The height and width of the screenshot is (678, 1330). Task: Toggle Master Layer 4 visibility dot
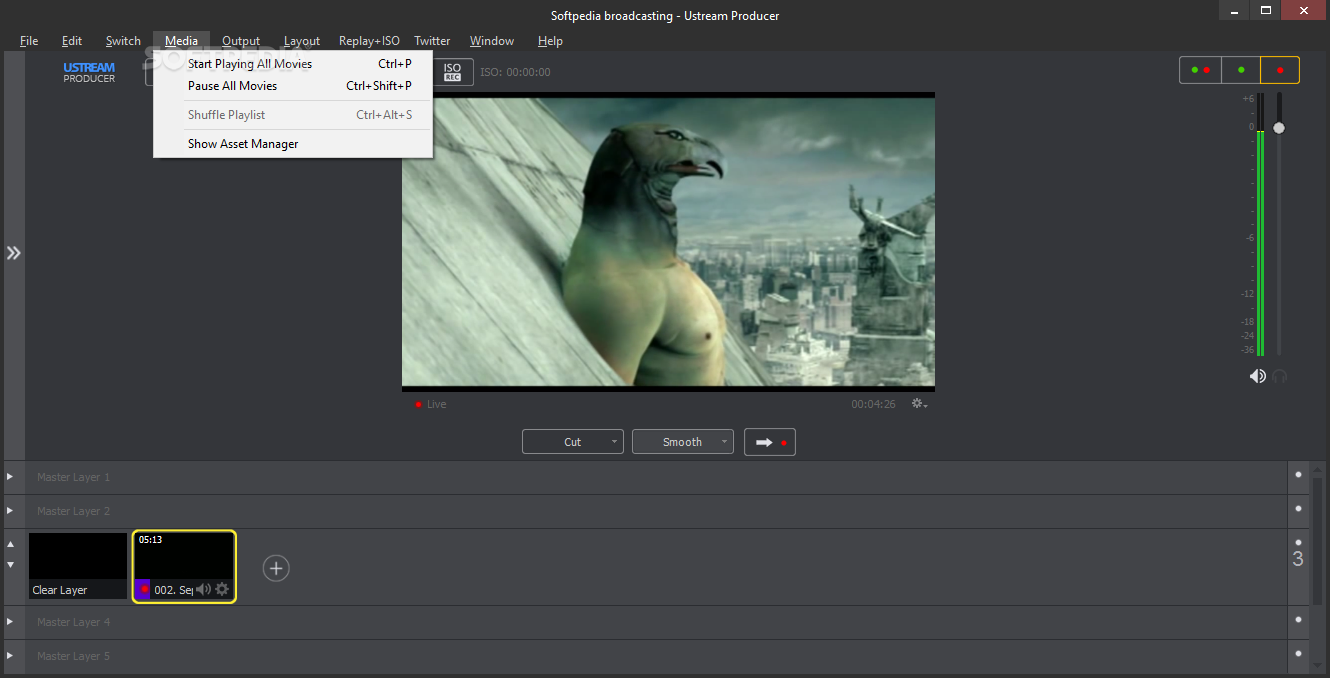pyautogui.click(x=1298, y=620)
